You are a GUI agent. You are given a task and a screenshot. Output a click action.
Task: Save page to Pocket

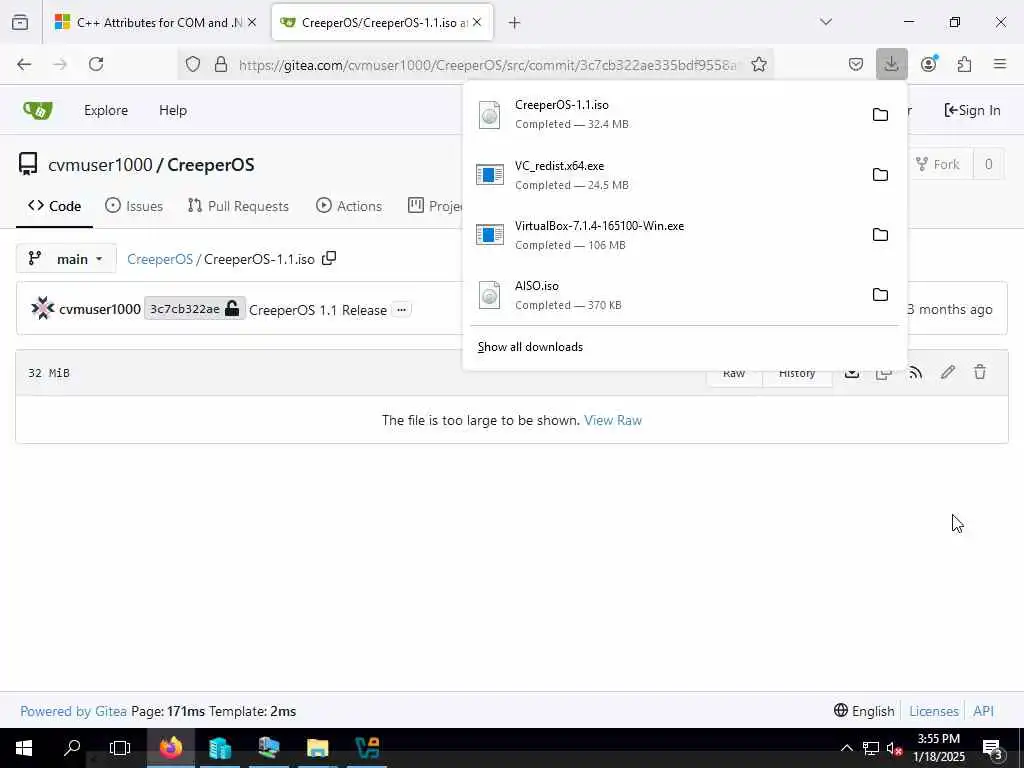[856, 64]
